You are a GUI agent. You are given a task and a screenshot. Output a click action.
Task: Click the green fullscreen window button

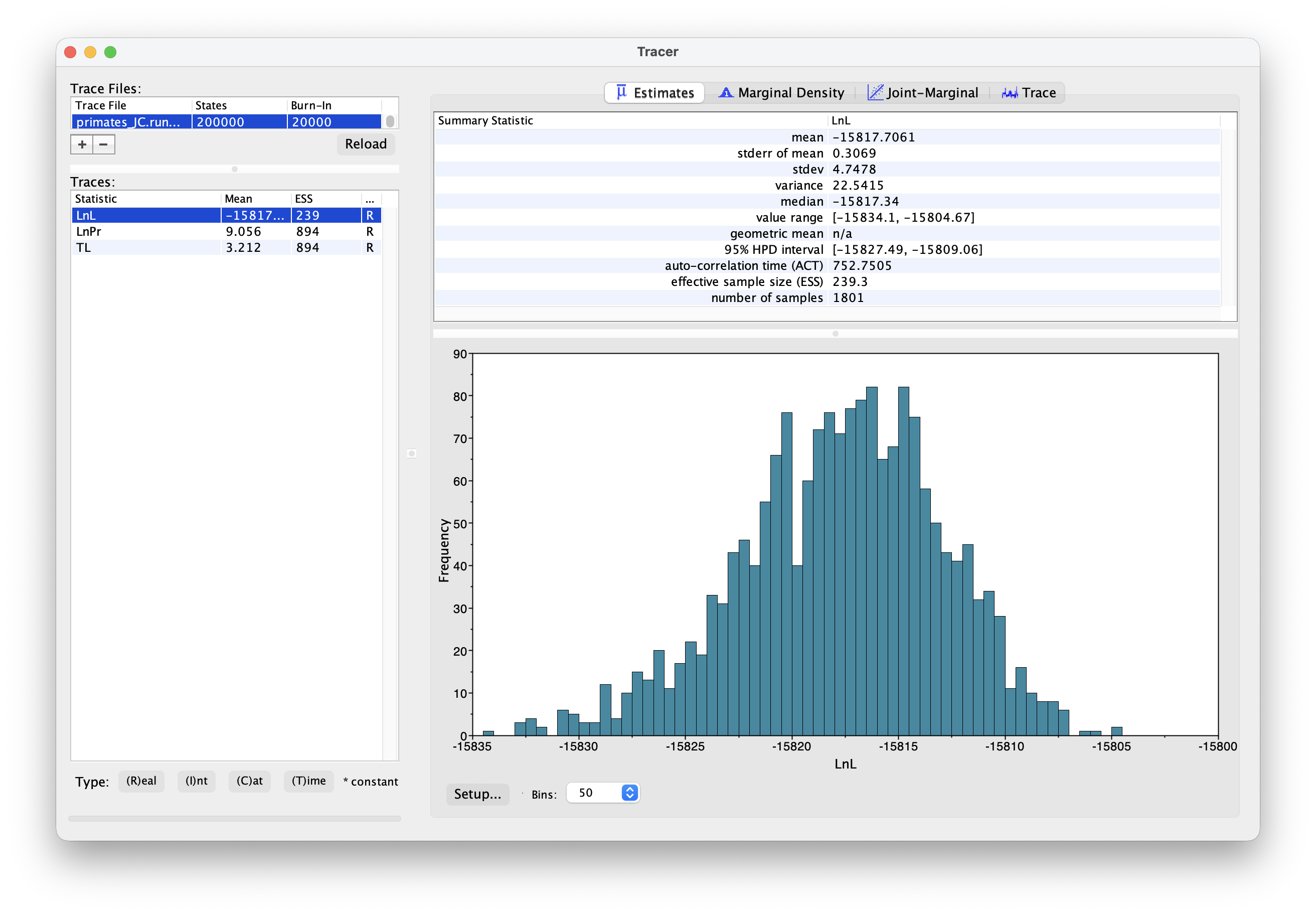click(111, 52)
